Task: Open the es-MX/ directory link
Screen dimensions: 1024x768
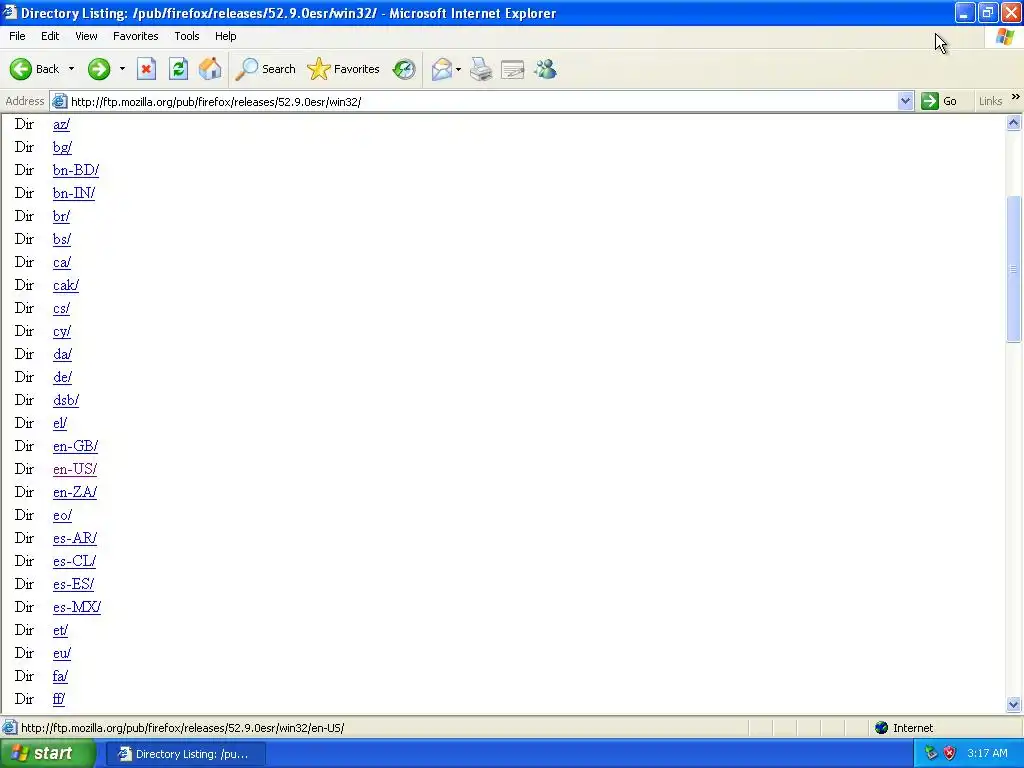Action: [77, 607]
